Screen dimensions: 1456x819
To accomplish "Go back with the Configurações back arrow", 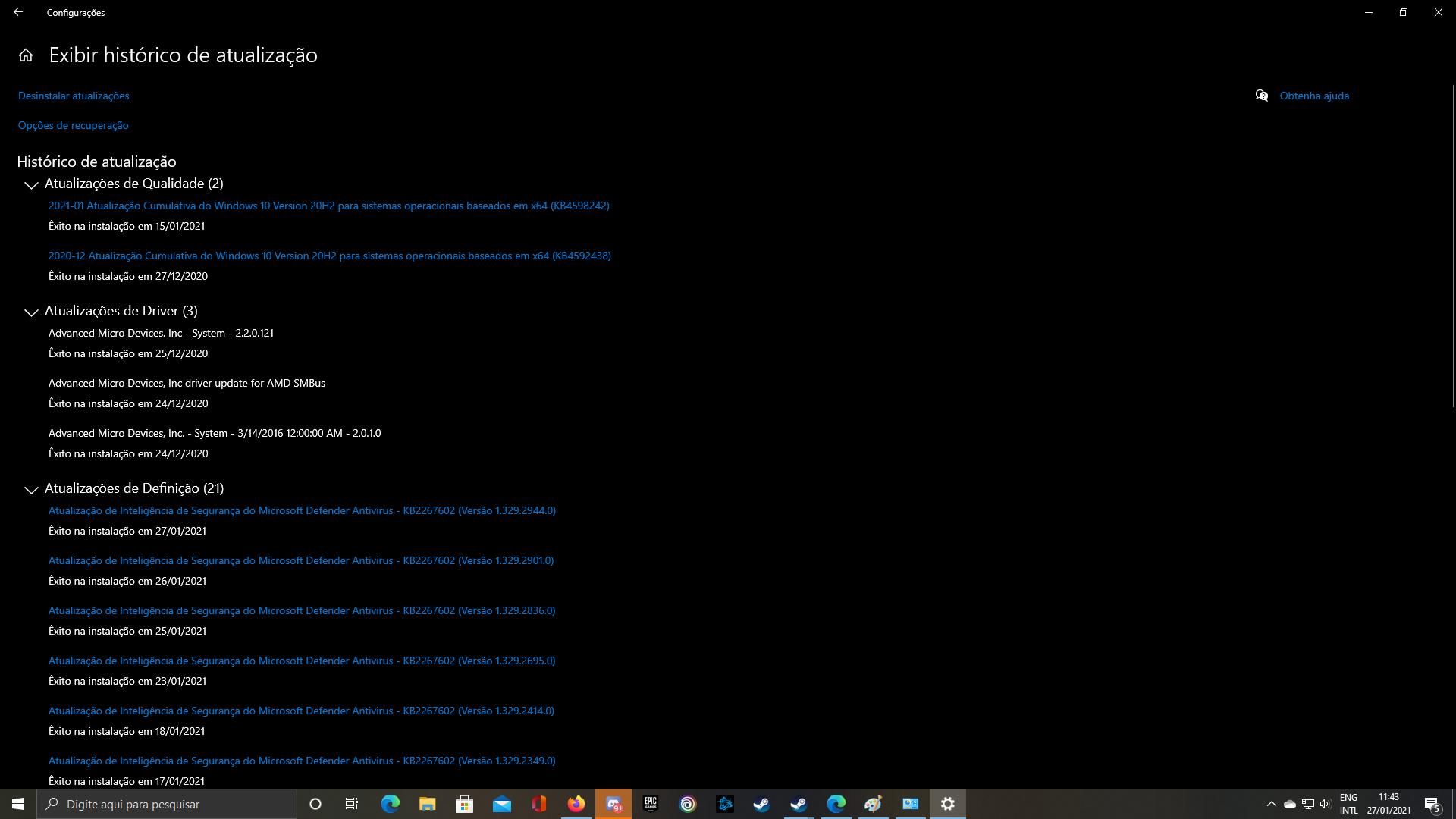I will coord(18,12).
